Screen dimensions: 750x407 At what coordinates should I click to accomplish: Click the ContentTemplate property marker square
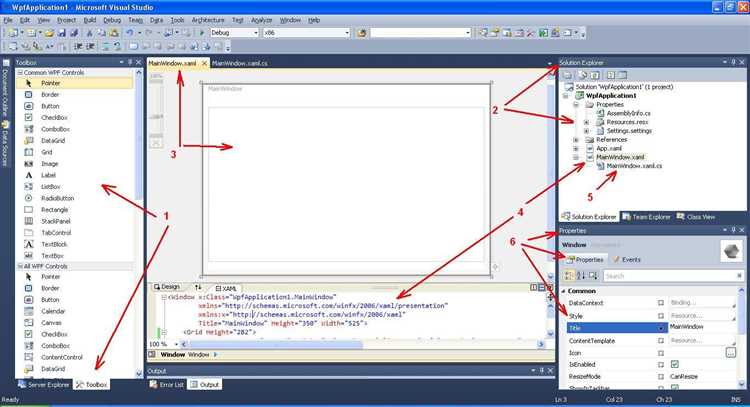pos(661,341)
